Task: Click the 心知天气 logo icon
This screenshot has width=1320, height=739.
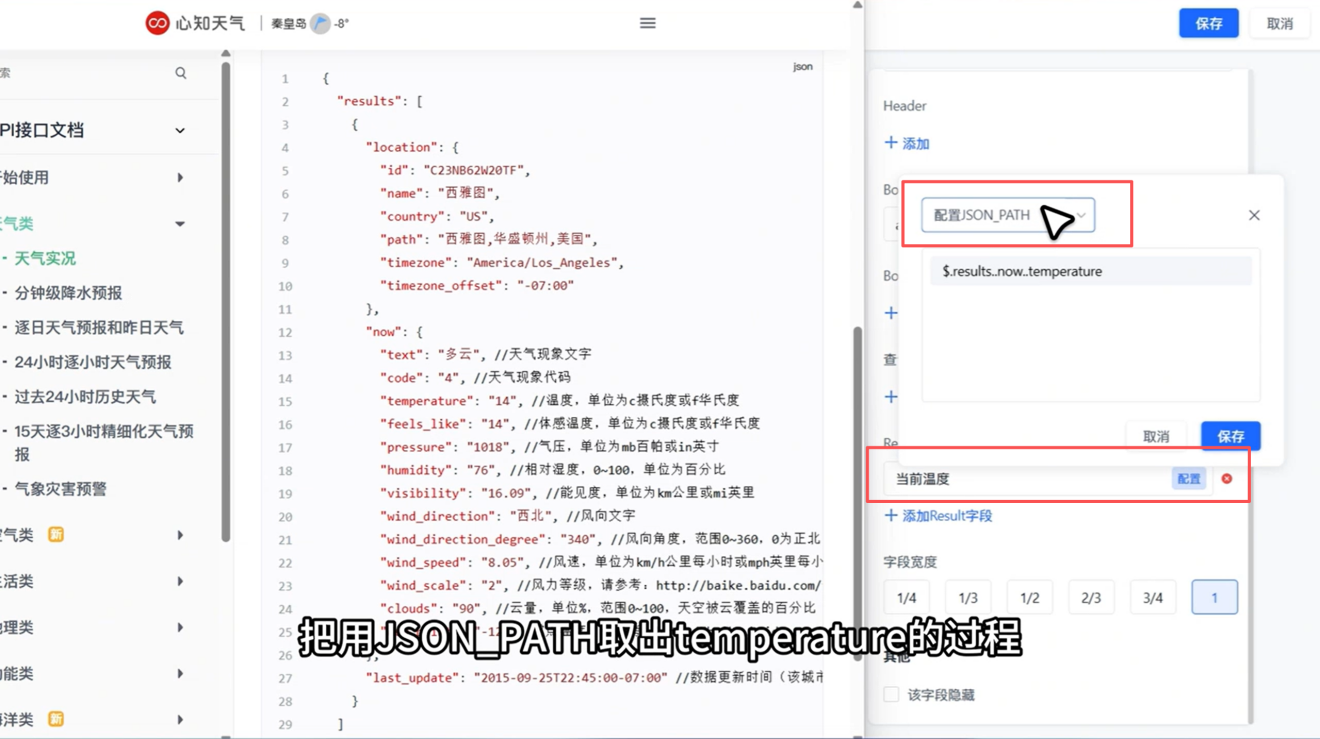Action: pos(157,23)
